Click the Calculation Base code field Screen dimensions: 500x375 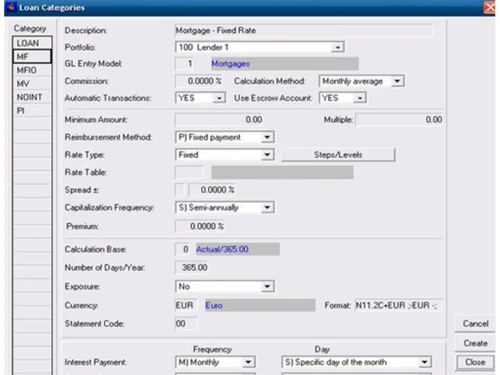coord(183,249)
